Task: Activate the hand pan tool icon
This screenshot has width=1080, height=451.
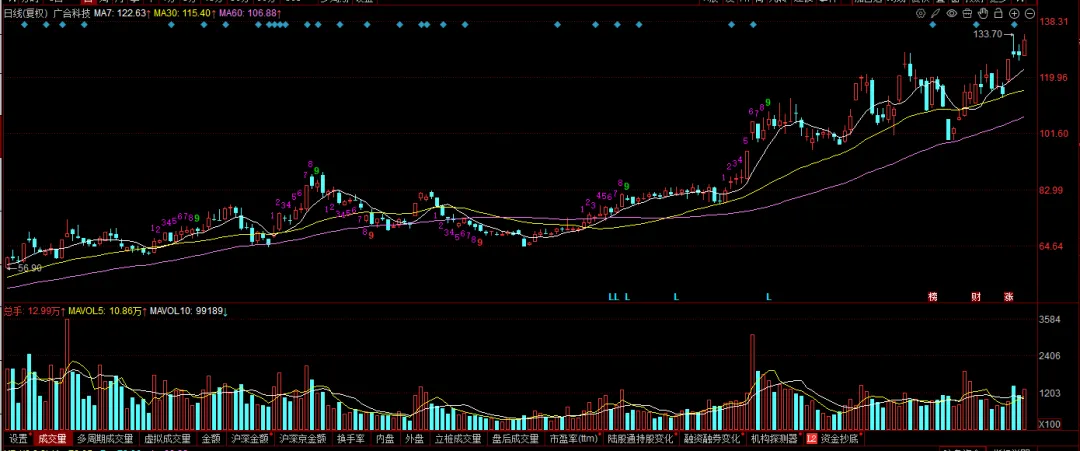Action: (983, 13)
